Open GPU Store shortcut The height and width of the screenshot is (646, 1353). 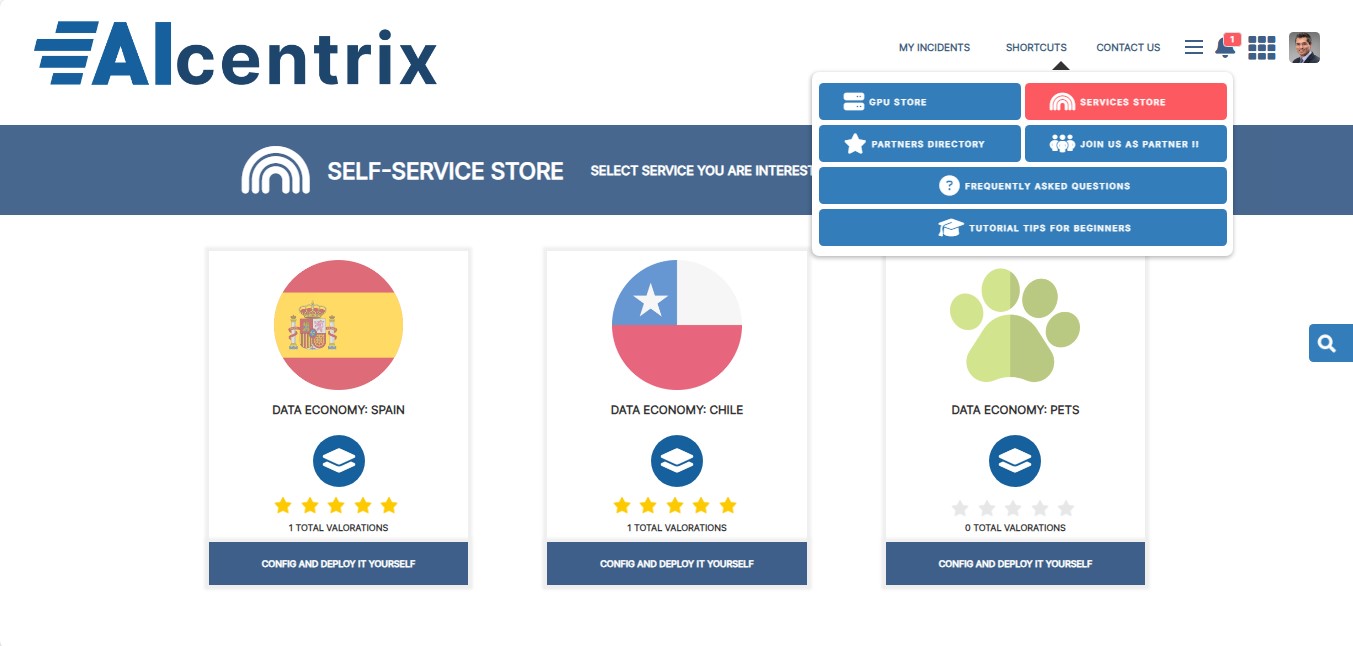click(919, 102)
